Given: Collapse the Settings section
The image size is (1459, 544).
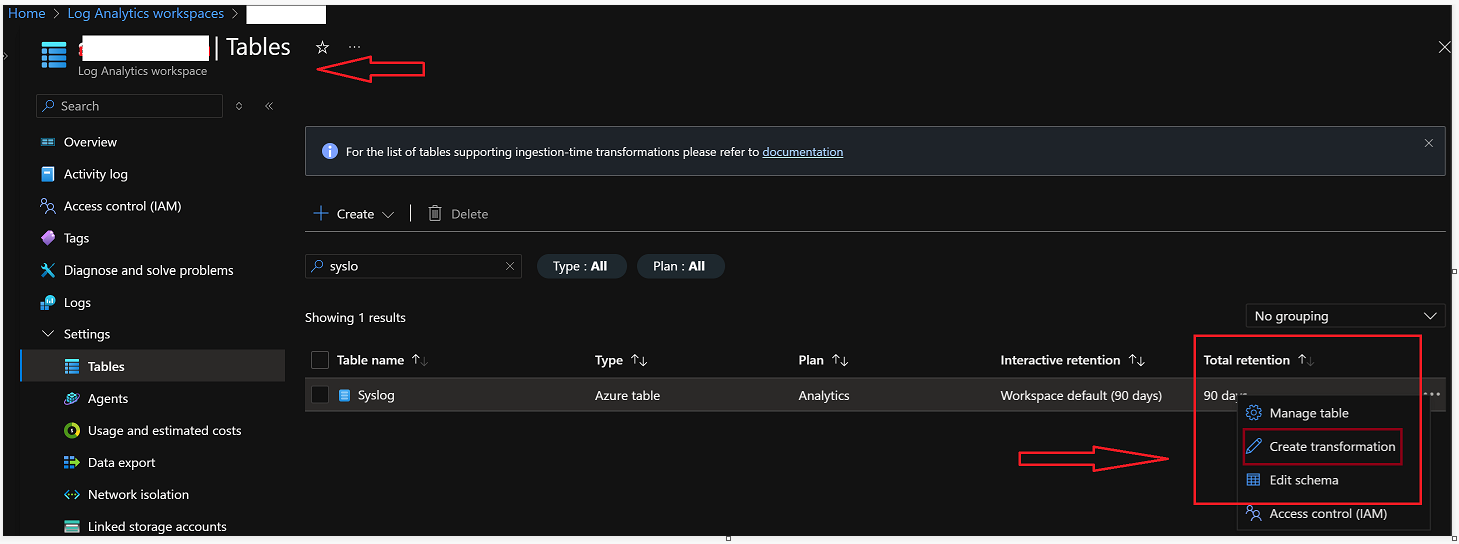Looking at the screenshot, I should [47, 334].
